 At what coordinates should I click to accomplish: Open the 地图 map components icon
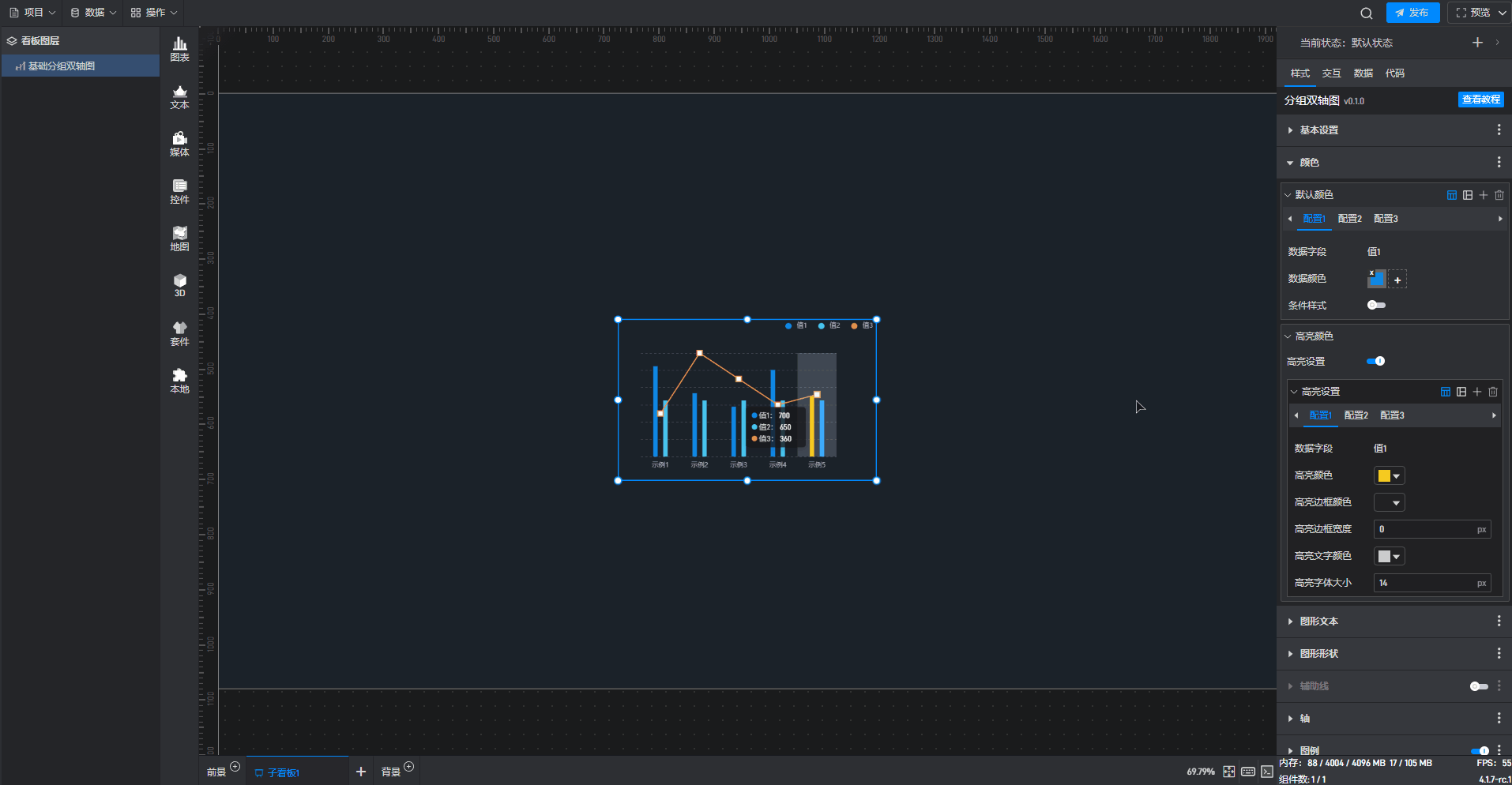click(x=179, y=239)
